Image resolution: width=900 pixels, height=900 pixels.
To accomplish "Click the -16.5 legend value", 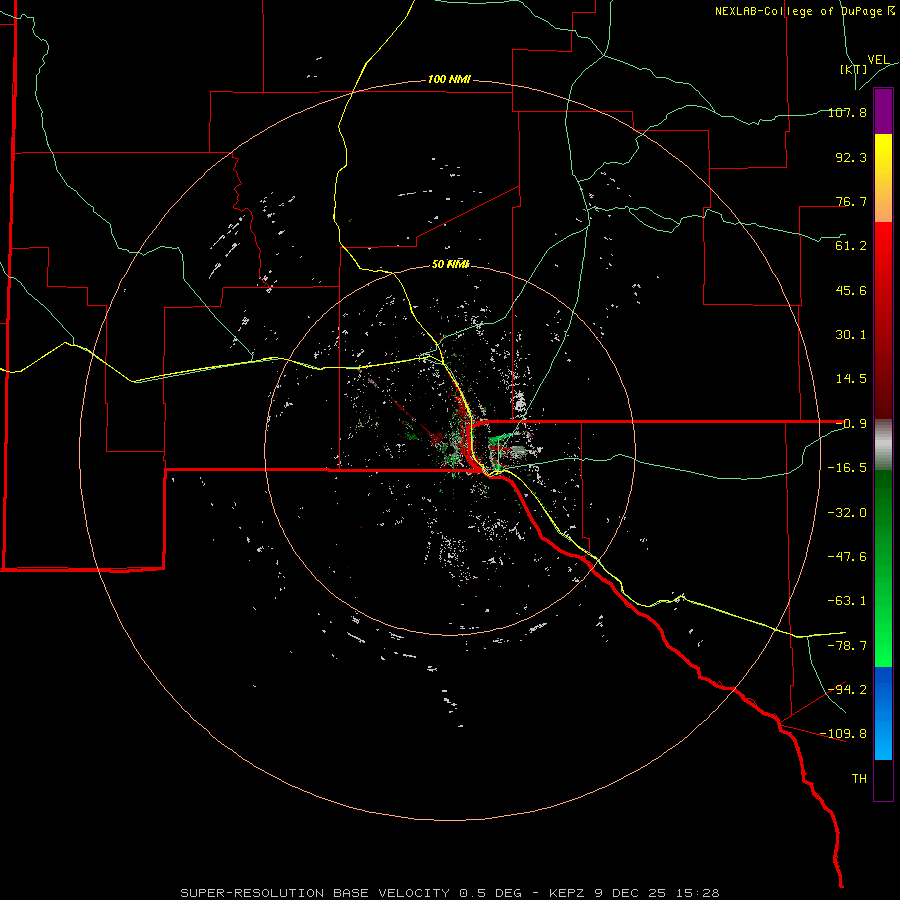I will [847, 468].
